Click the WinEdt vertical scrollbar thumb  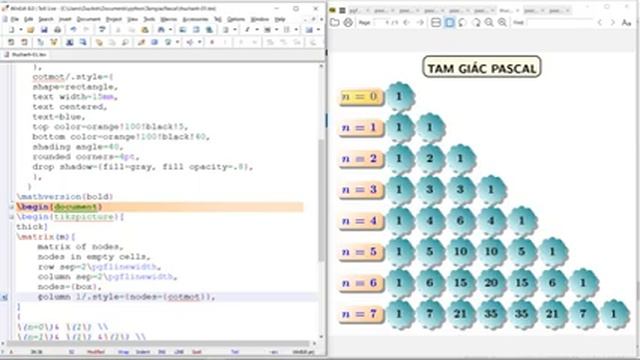[x=322, y=200]
